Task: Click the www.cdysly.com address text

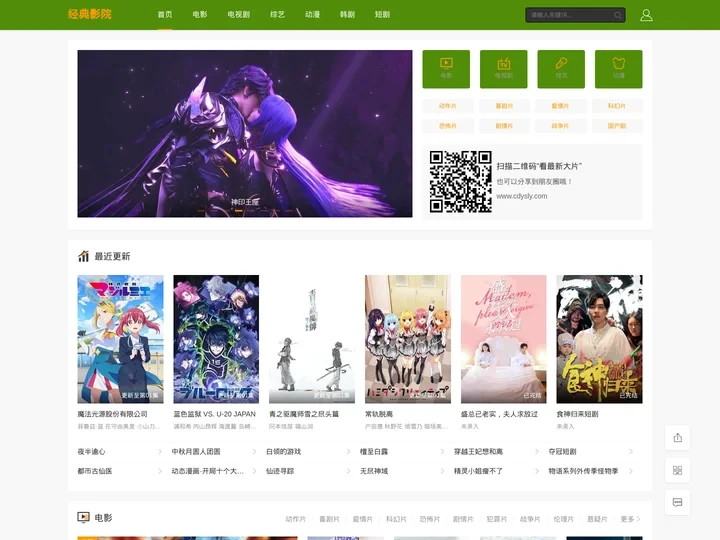Action: [x=522, y=196]
